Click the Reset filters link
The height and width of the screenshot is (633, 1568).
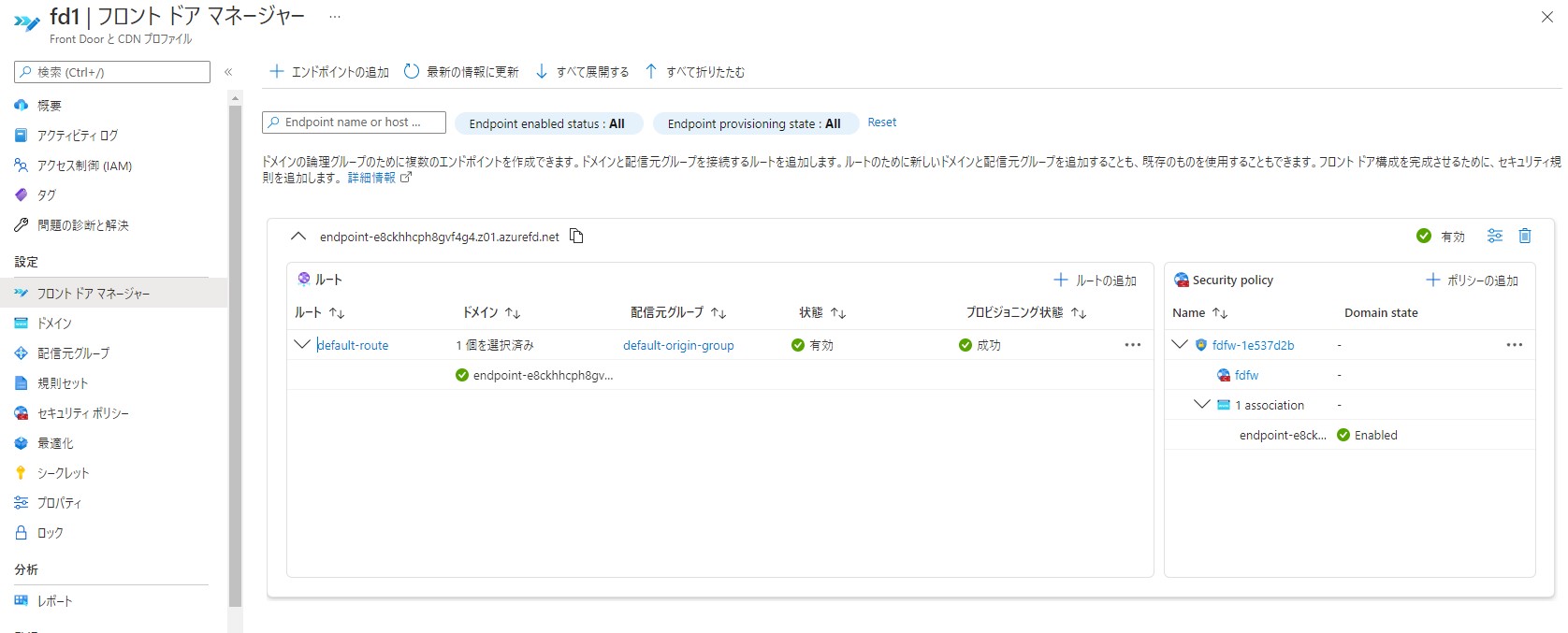point(881,122)
